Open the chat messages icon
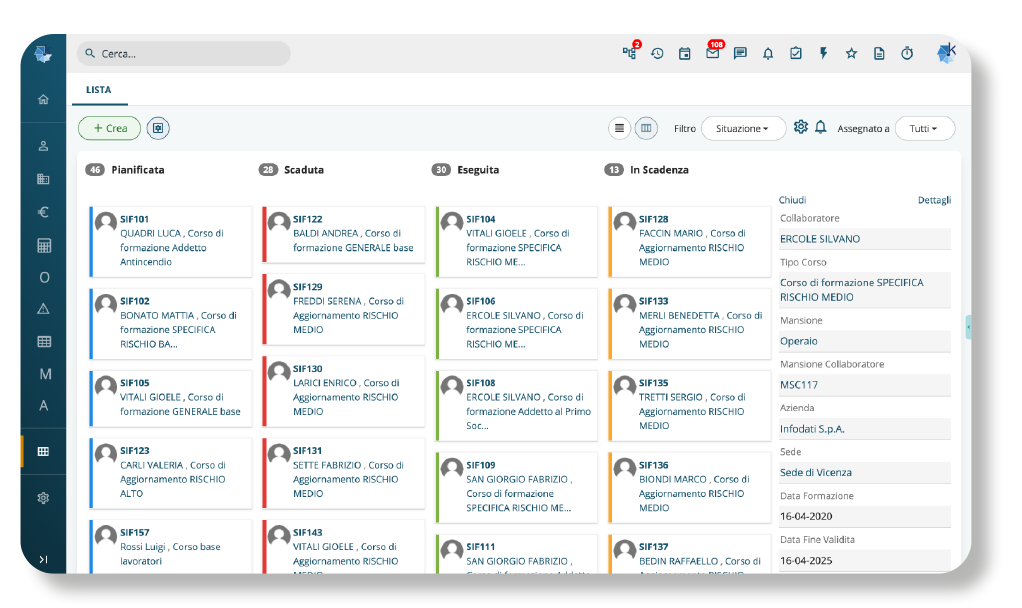This screenshot has height=608, width=1022. 740,54
